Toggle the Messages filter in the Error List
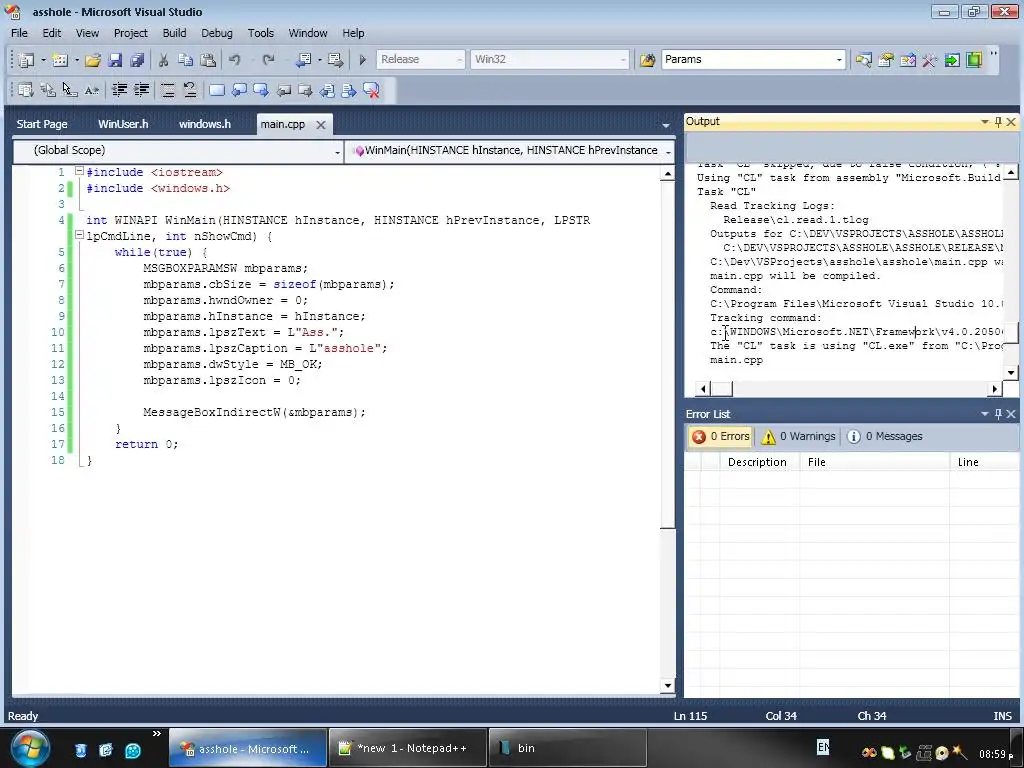1024x768 pixels. (884, 436)
